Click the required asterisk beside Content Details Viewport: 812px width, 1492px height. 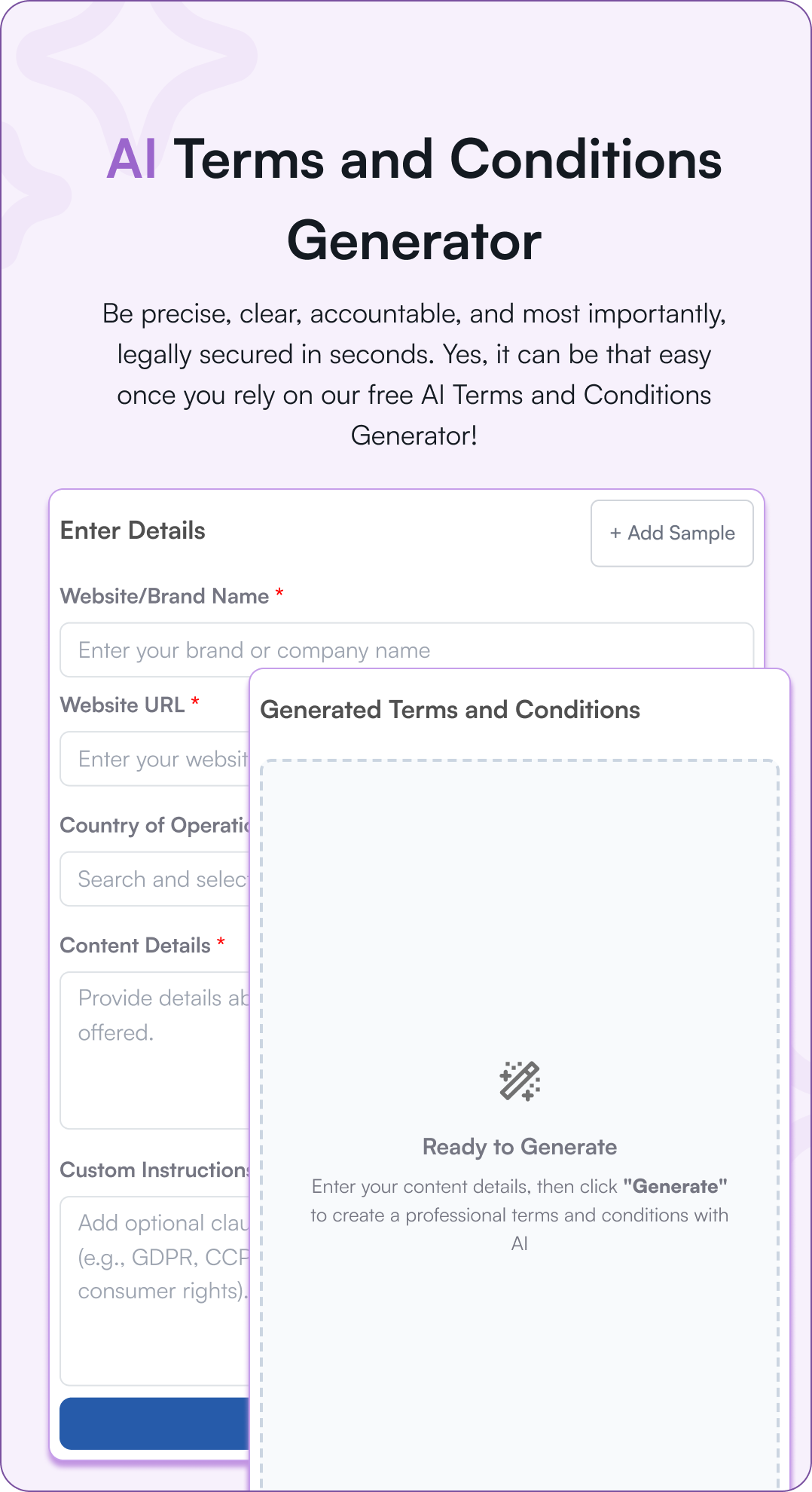point(220,943)
